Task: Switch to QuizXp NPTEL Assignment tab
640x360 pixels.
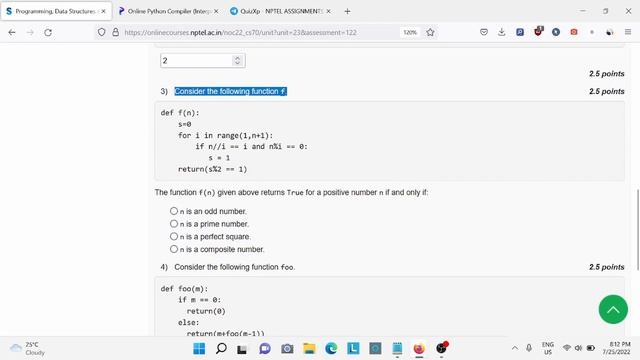Action: click(281, 11)
